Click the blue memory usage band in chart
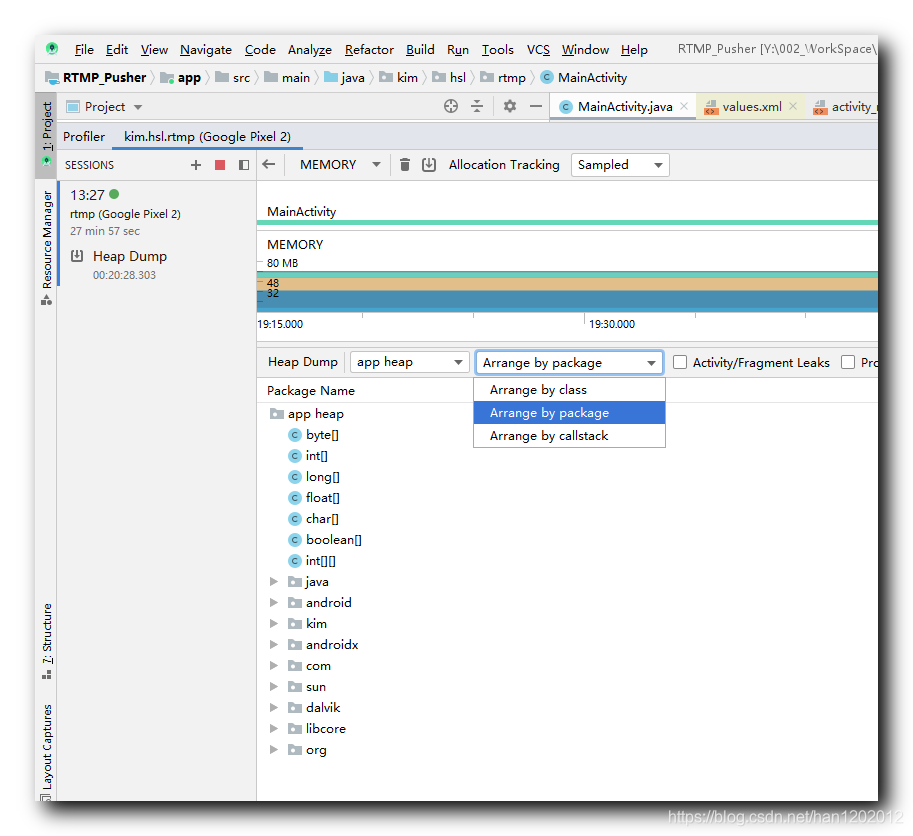The height and width of the screenshot is (836, 913). click(x=567, y=300)
